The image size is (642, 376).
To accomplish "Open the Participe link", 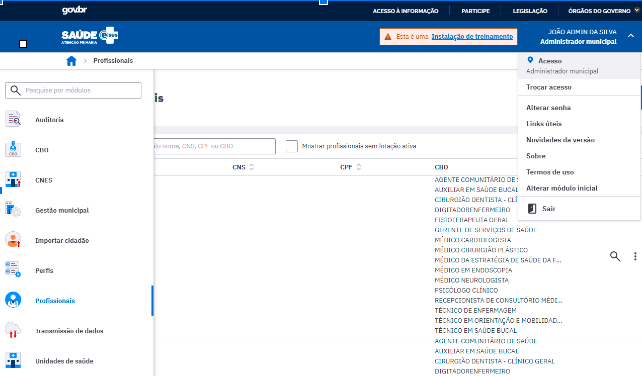I will tap(475, 11).
